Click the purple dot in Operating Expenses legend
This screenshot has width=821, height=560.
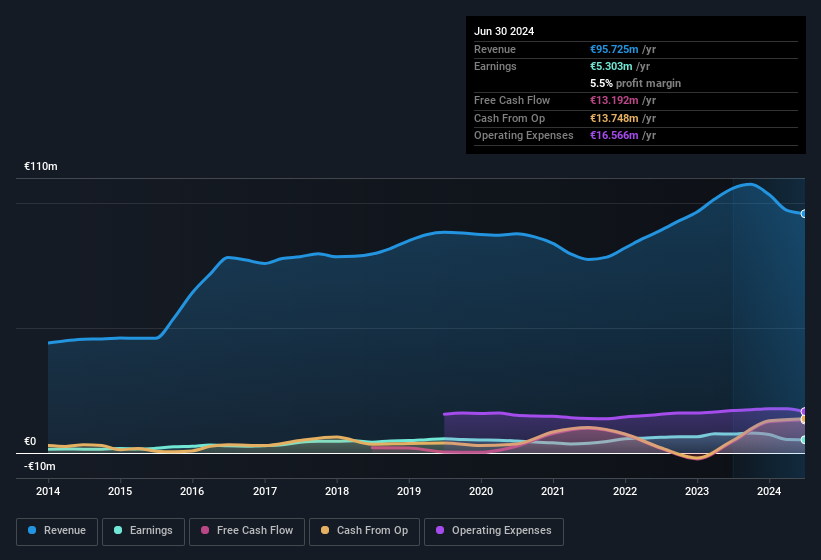[440, 530]
